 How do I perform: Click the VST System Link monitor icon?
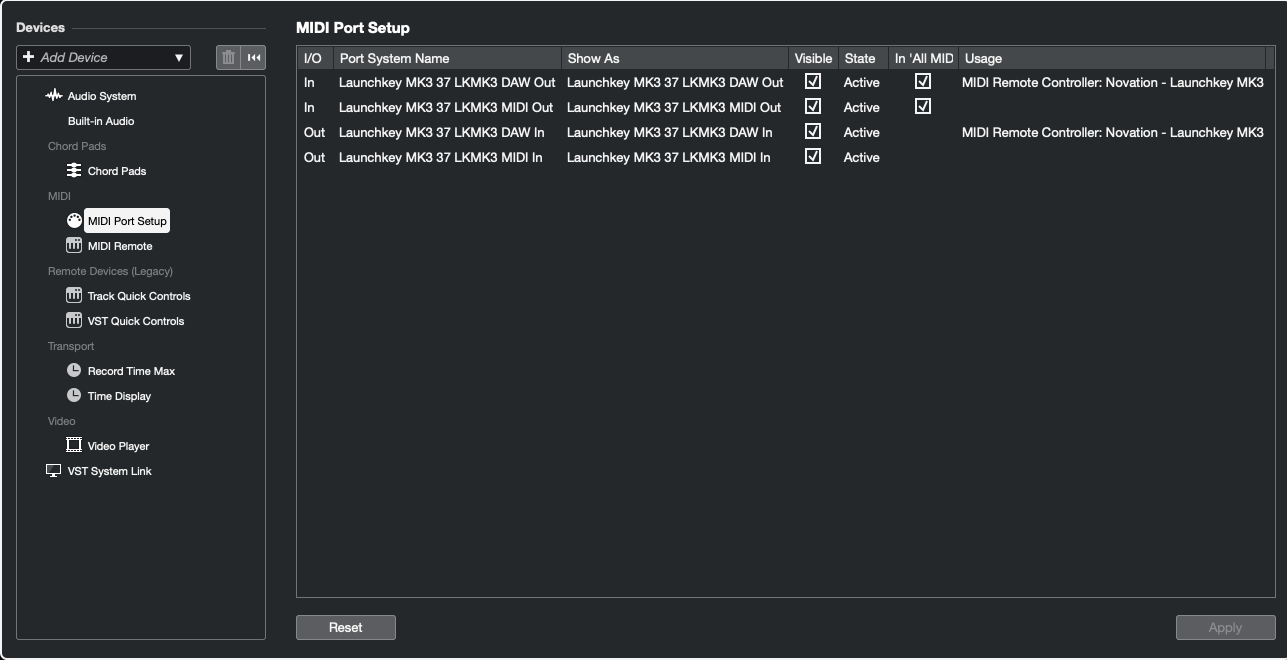(54, 471)
